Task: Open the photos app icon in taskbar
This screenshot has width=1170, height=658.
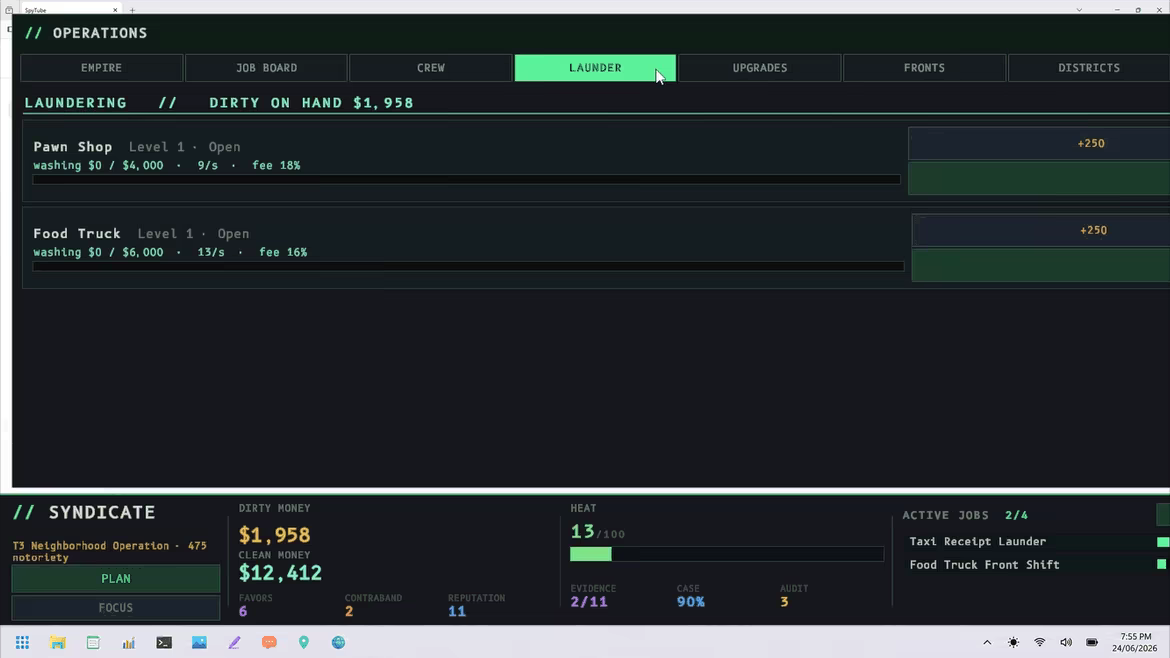Action: click(x=199, y=642)
